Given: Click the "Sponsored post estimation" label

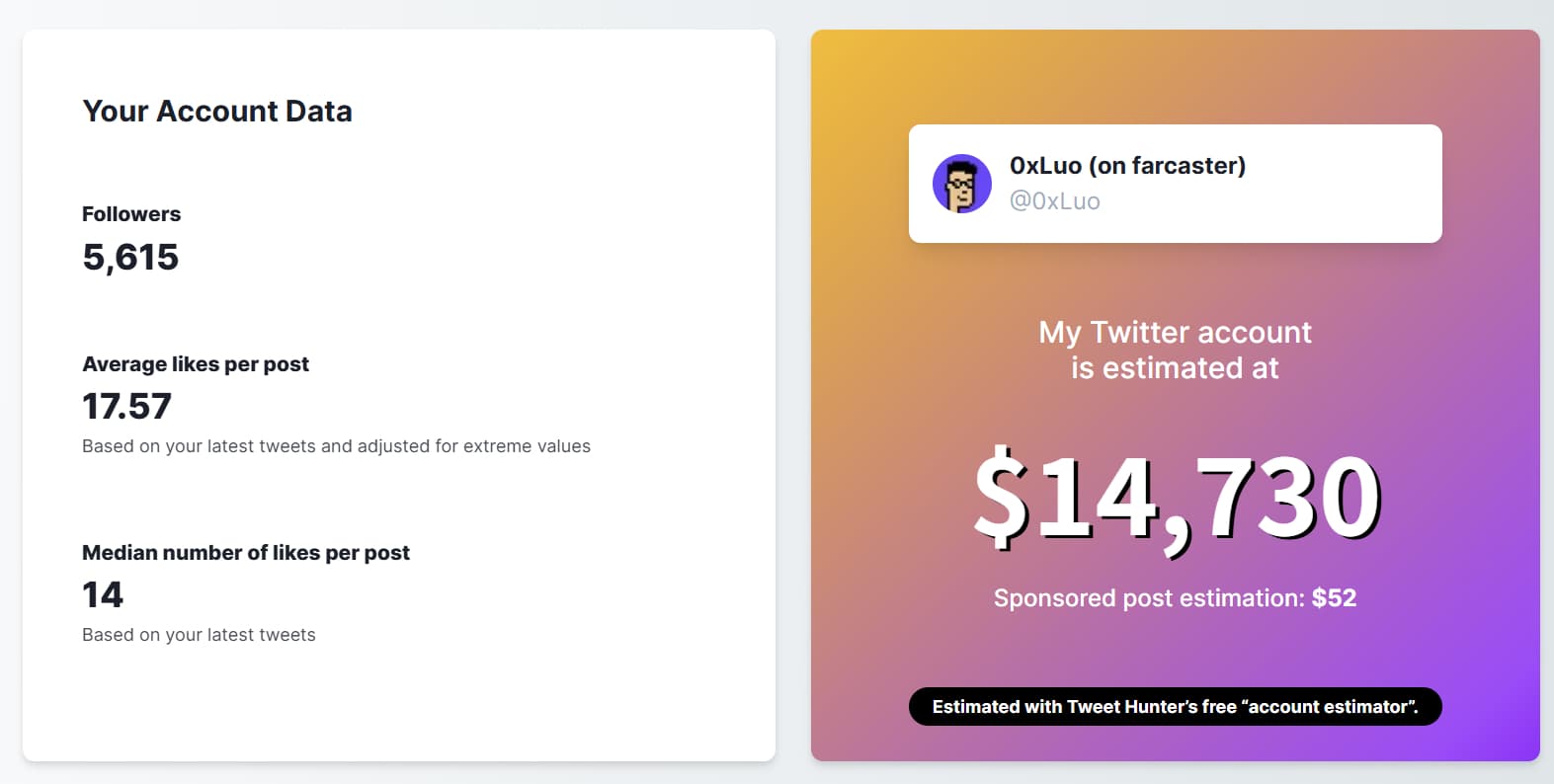Looking at the screenshot, I should point(1149,598).
